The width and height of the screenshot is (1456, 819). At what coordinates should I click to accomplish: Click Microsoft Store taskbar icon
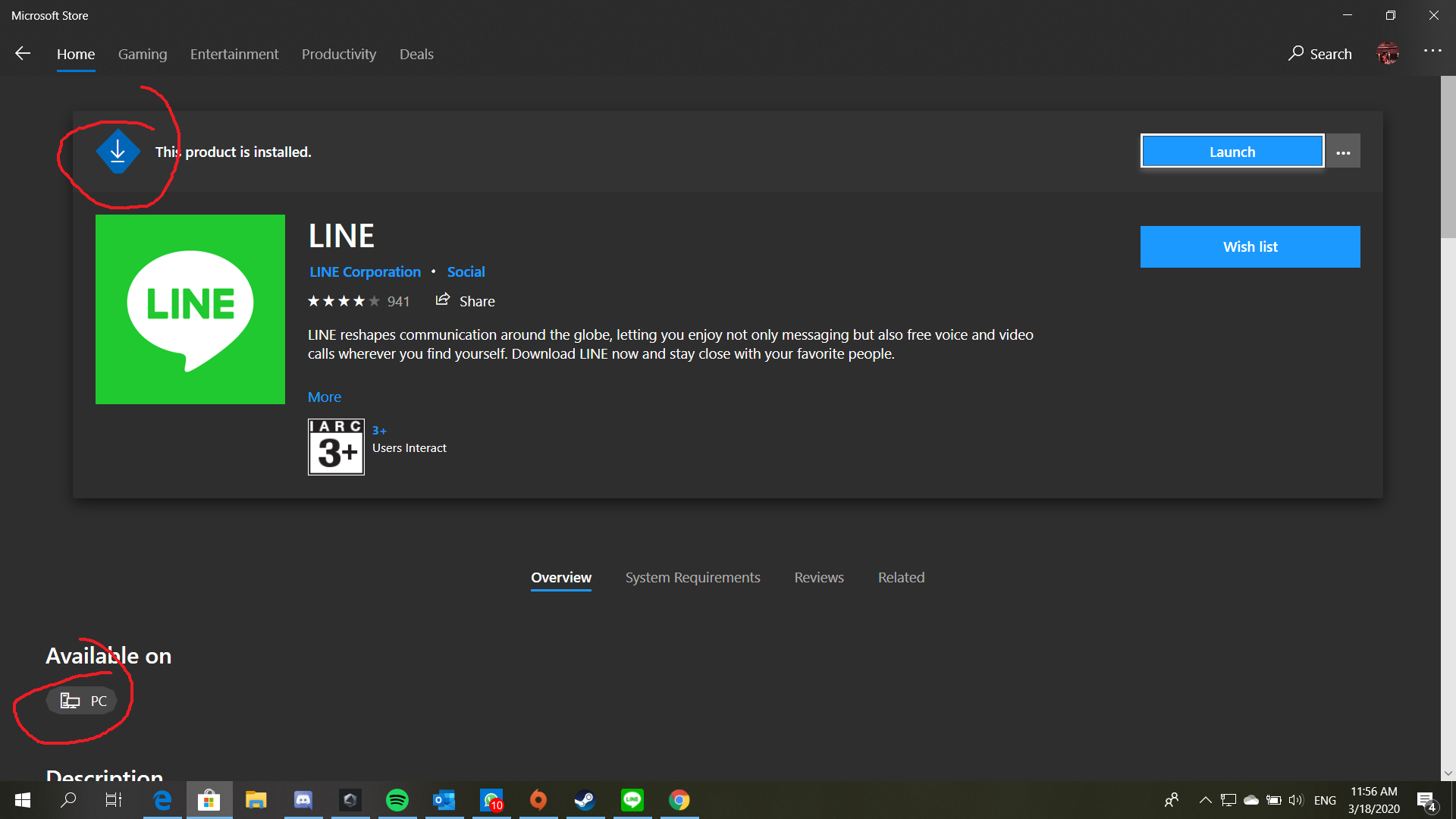209,800
